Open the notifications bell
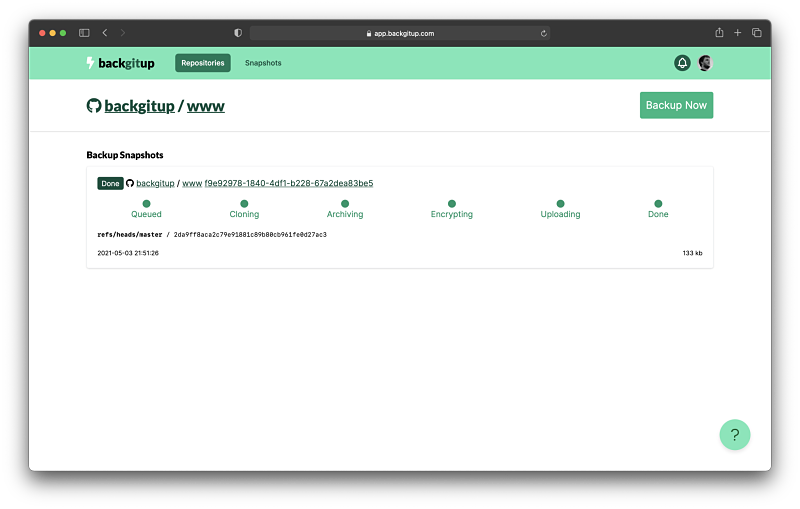800x509 pixels. [x=682, y=63]
